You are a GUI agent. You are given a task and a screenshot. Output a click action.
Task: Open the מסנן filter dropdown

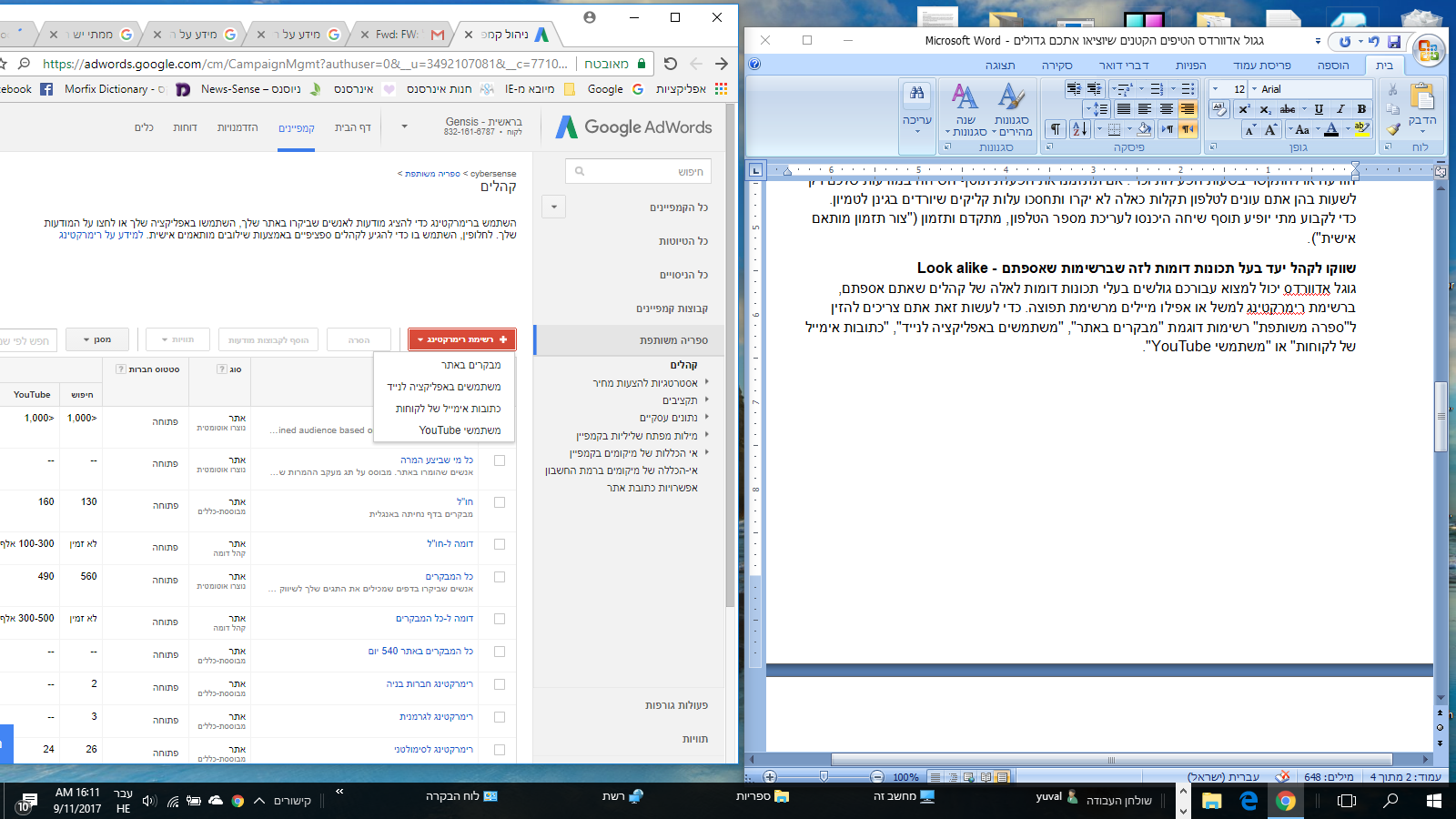click(96, 339)
